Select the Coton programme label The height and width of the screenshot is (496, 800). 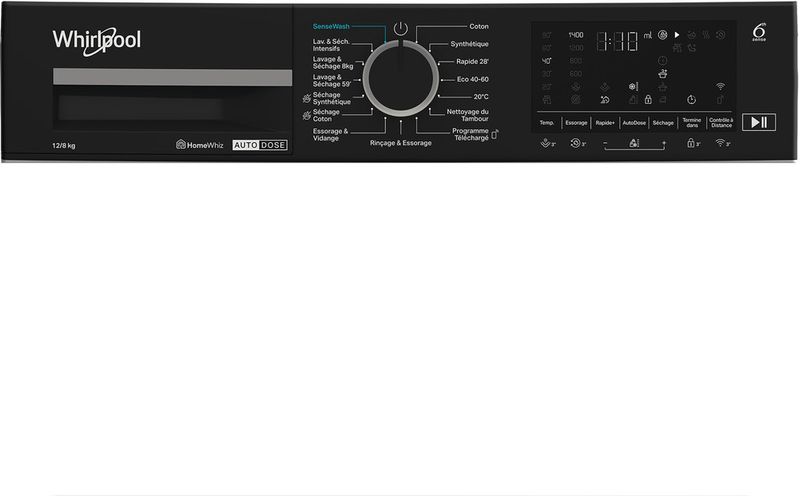tap(478, 26)
